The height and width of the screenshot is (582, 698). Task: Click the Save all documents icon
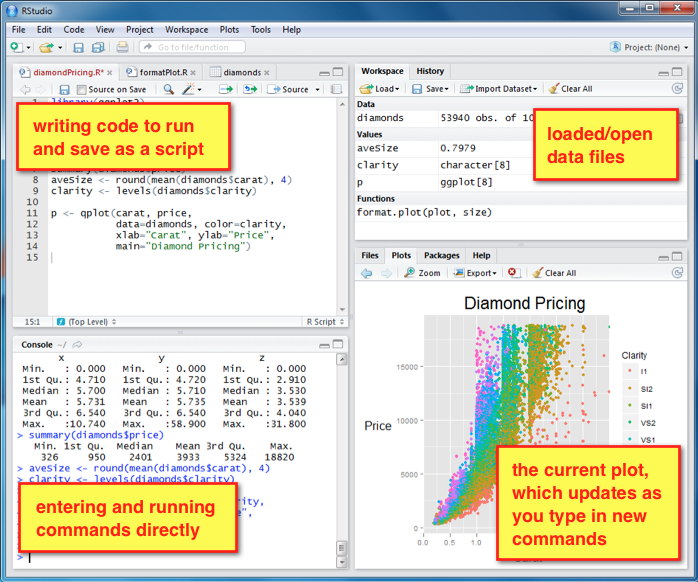[98, 47]
